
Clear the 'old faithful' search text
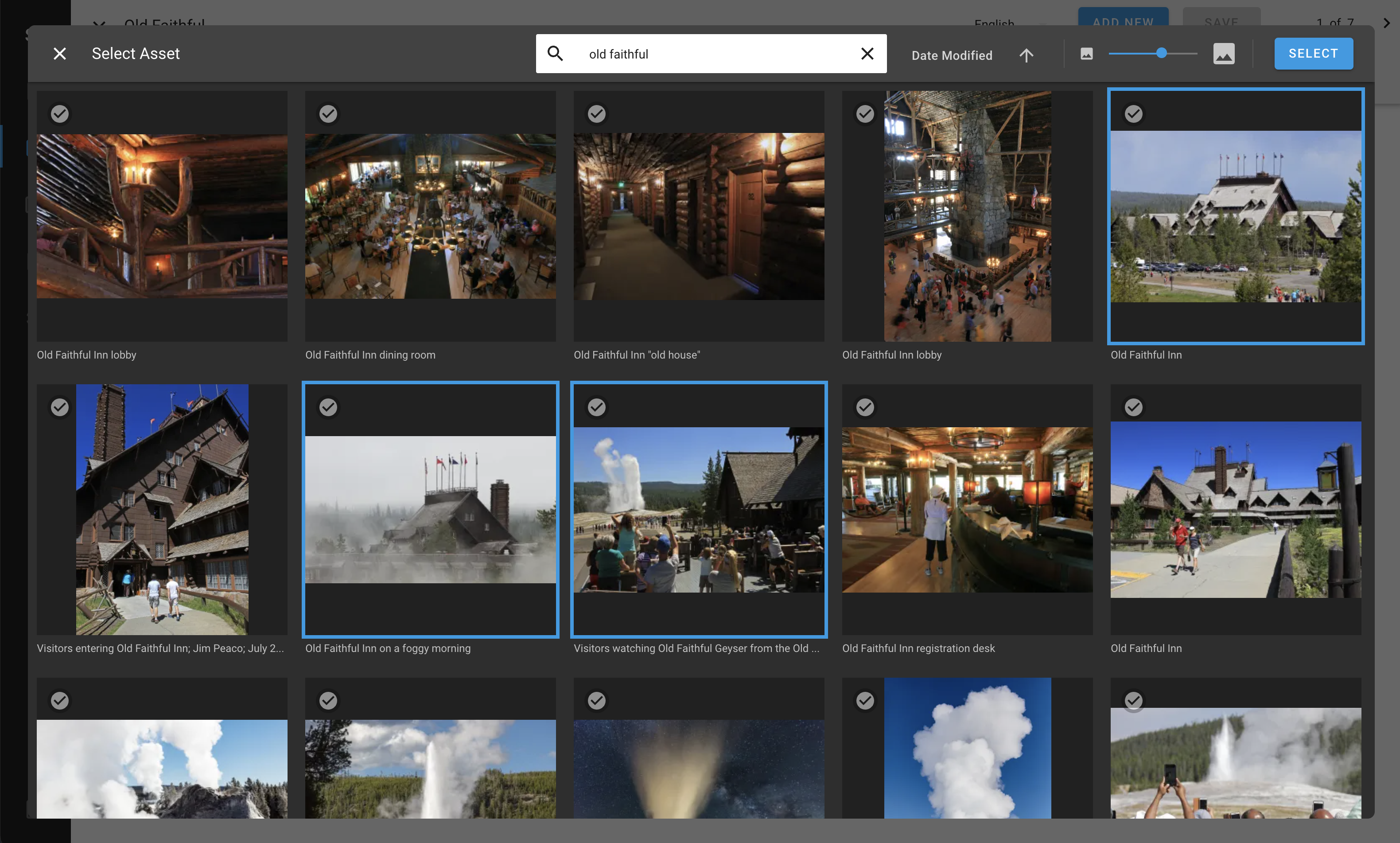click(x=867, y=53)
